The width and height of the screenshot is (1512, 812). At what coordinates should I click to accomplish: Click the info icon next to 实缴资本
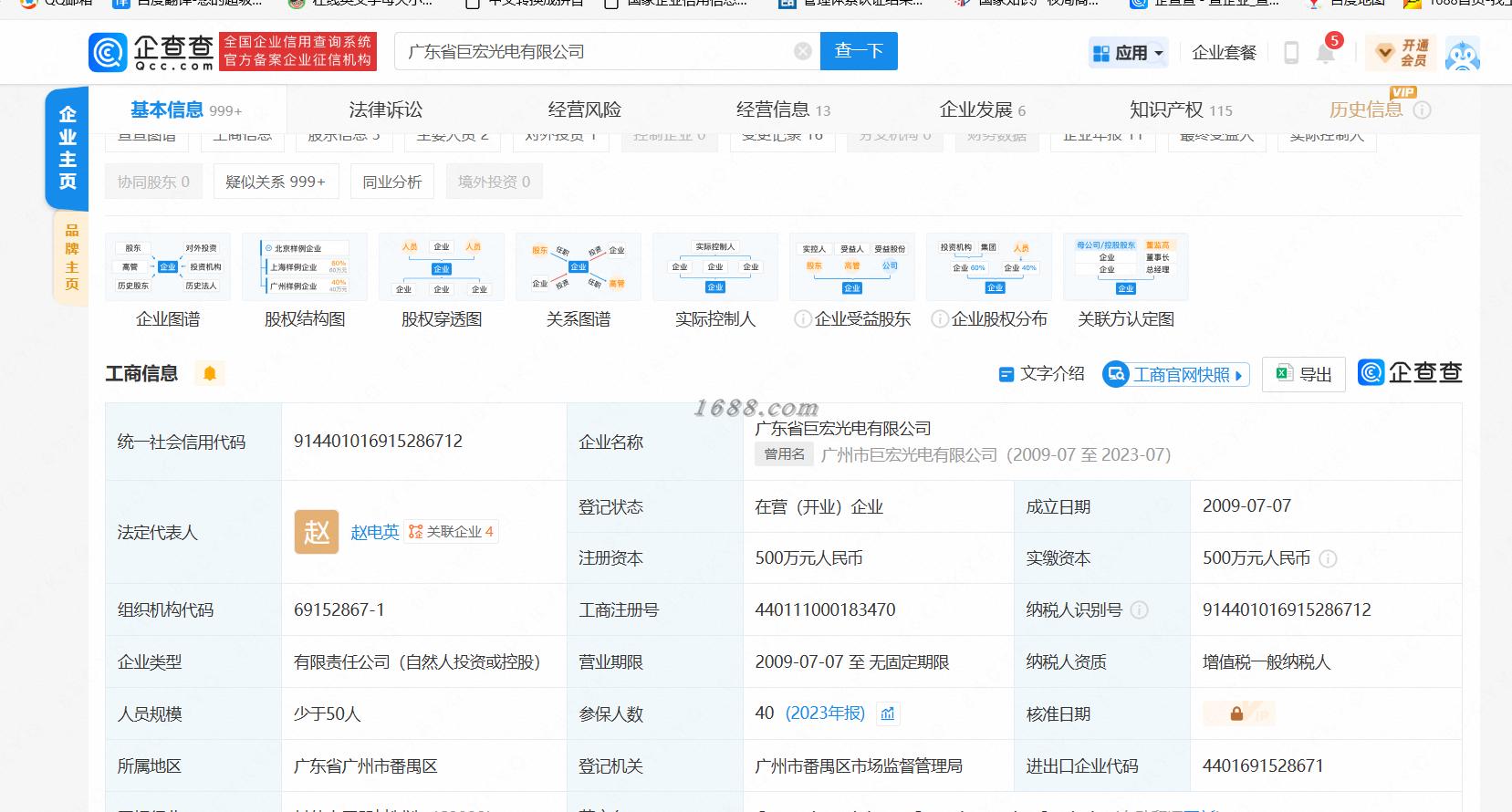coord(1328,558)
